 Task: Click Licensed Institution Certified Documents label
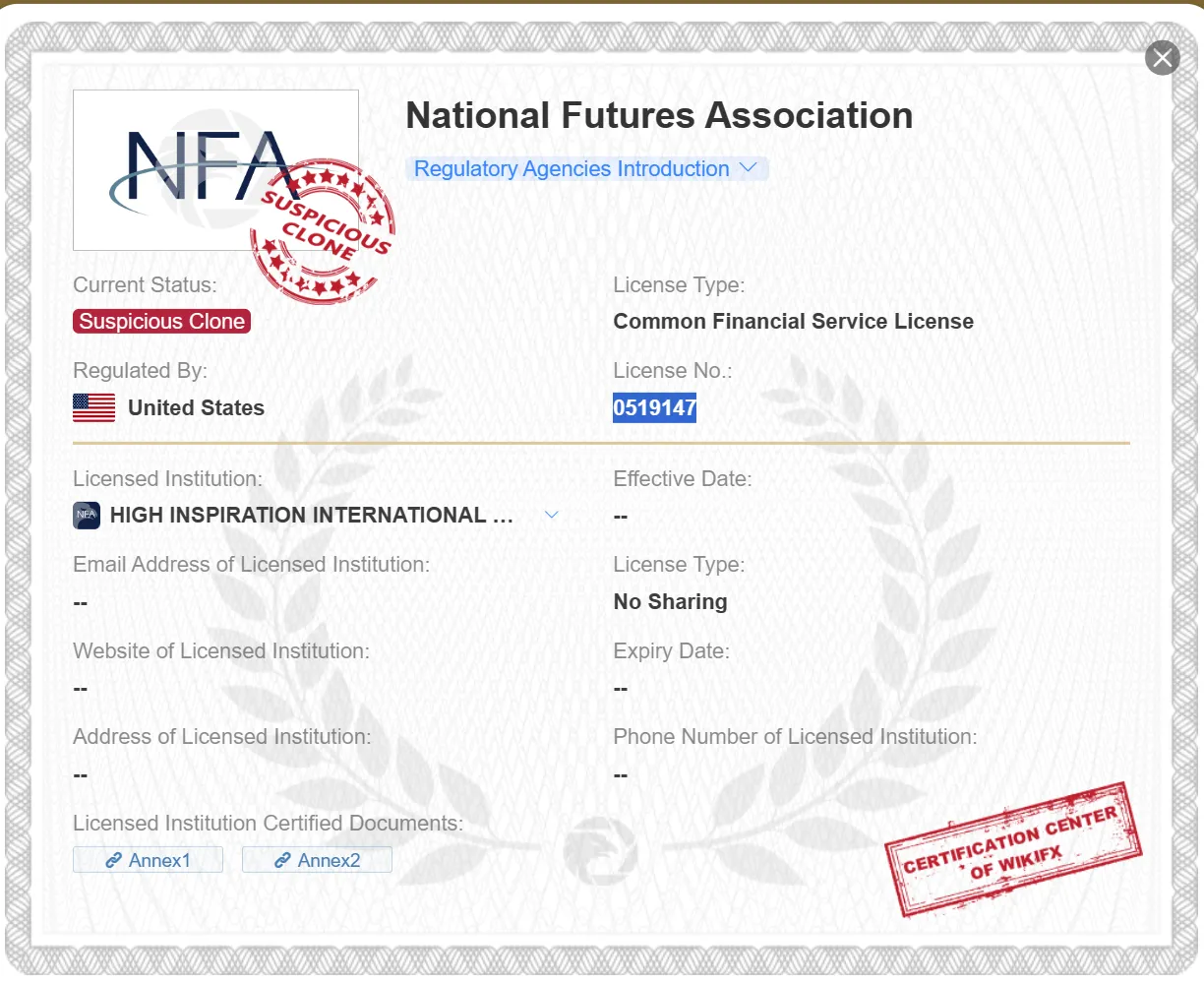click(x=269, y=824)
